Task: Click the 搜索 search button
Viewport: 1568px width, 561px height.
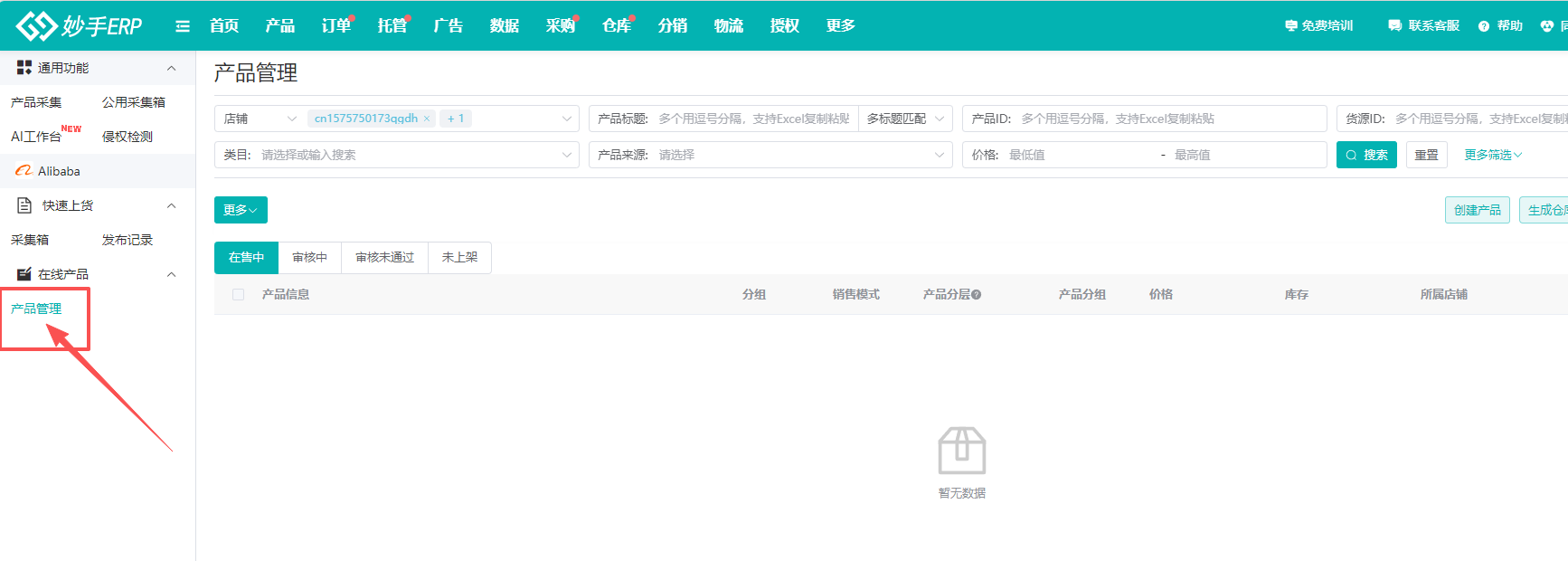Action: 1366,155
